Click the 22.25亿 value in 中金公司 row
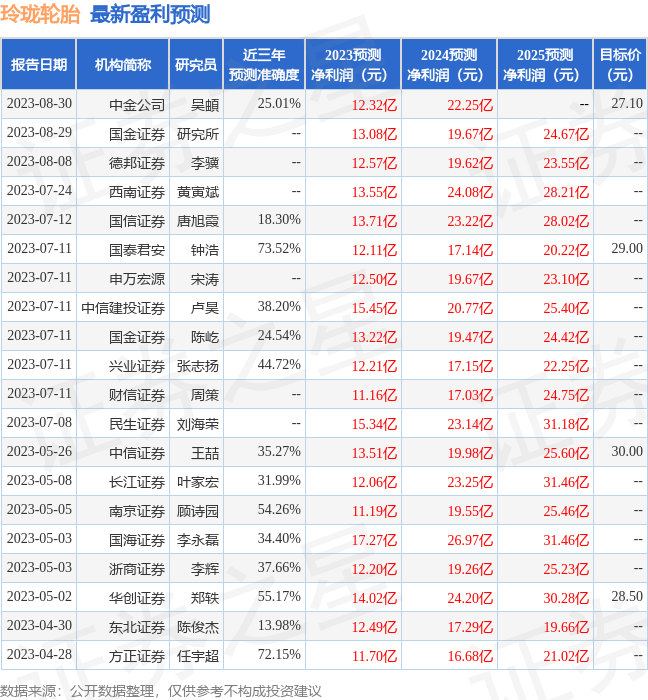 (x=470, y=105)
